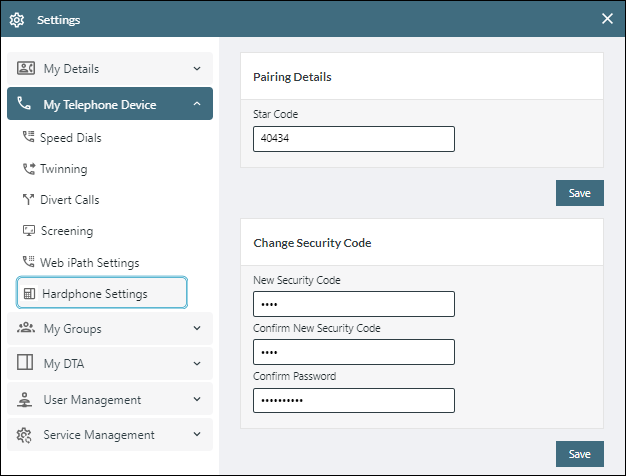Save the Change Security Code section
This screenshot has width=626, height=476.
(579, 453)
